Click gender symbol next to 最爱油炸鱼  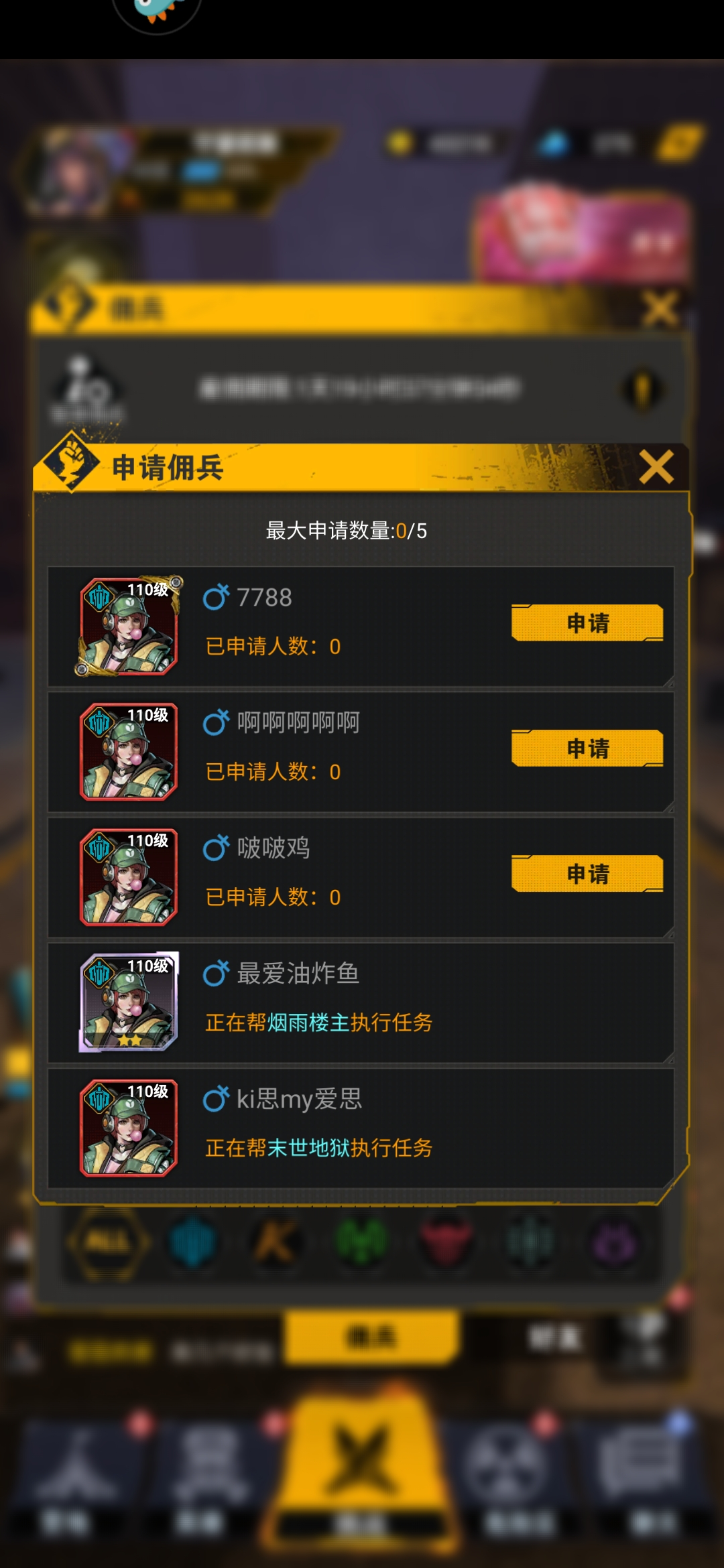pos(216,973)
